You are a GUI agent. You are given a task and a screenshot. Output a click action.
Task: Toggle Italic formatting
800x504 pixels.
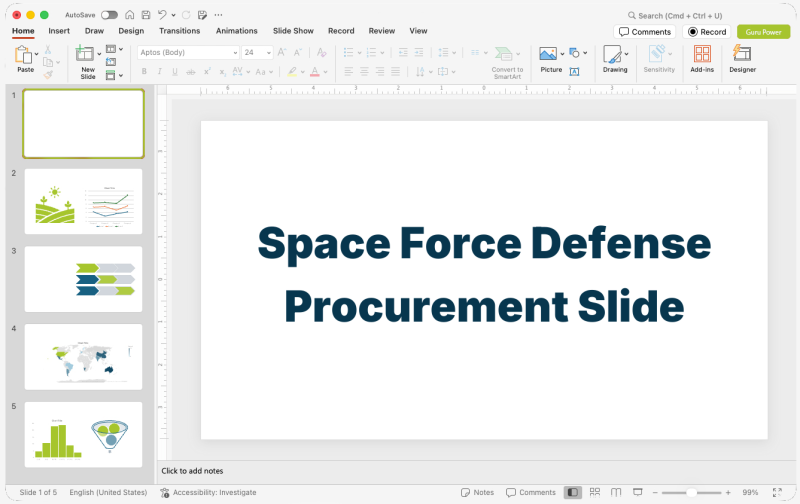(160, 72)
